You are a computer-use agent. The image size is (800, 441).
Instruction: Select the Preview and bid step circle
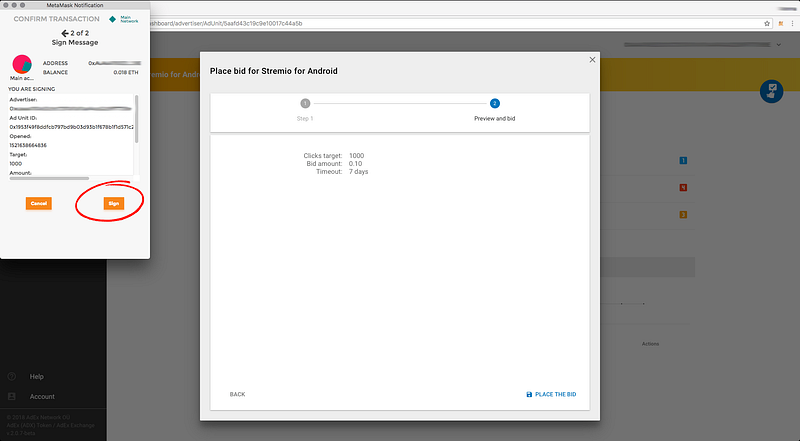point(494,104)
